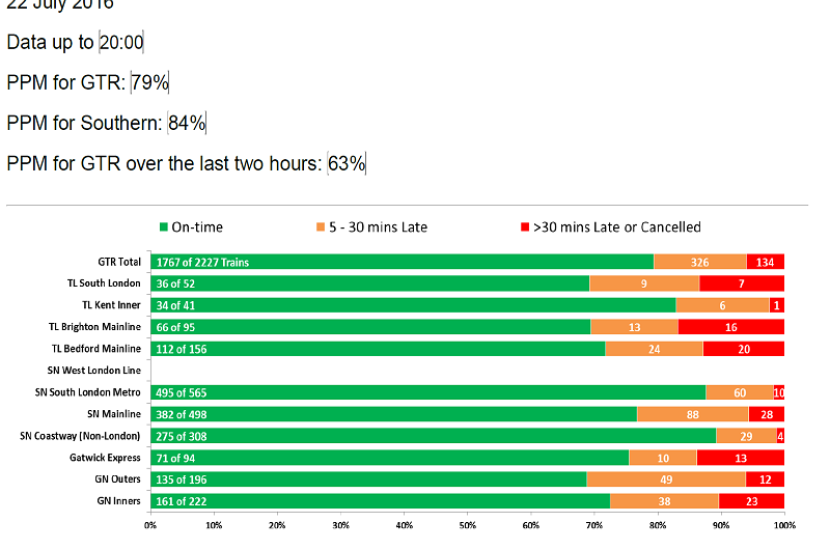Select the GTR Total red segment showing 134
The width and height of the screenshot is (830, 540).
[x=765, y=262]
